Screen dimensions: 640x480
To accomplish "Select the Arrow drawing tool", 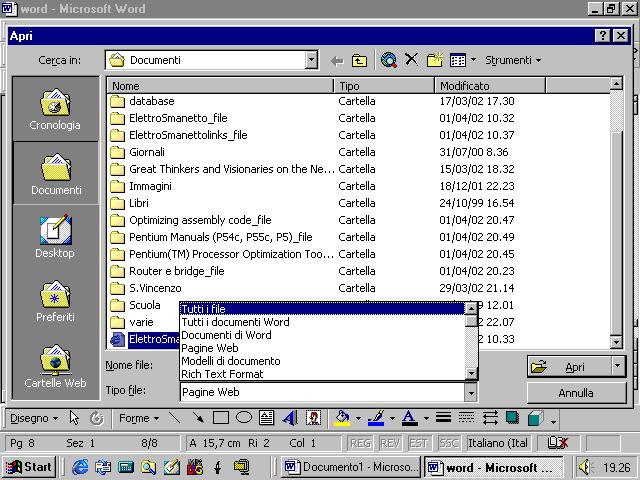I will pos(198,418).
